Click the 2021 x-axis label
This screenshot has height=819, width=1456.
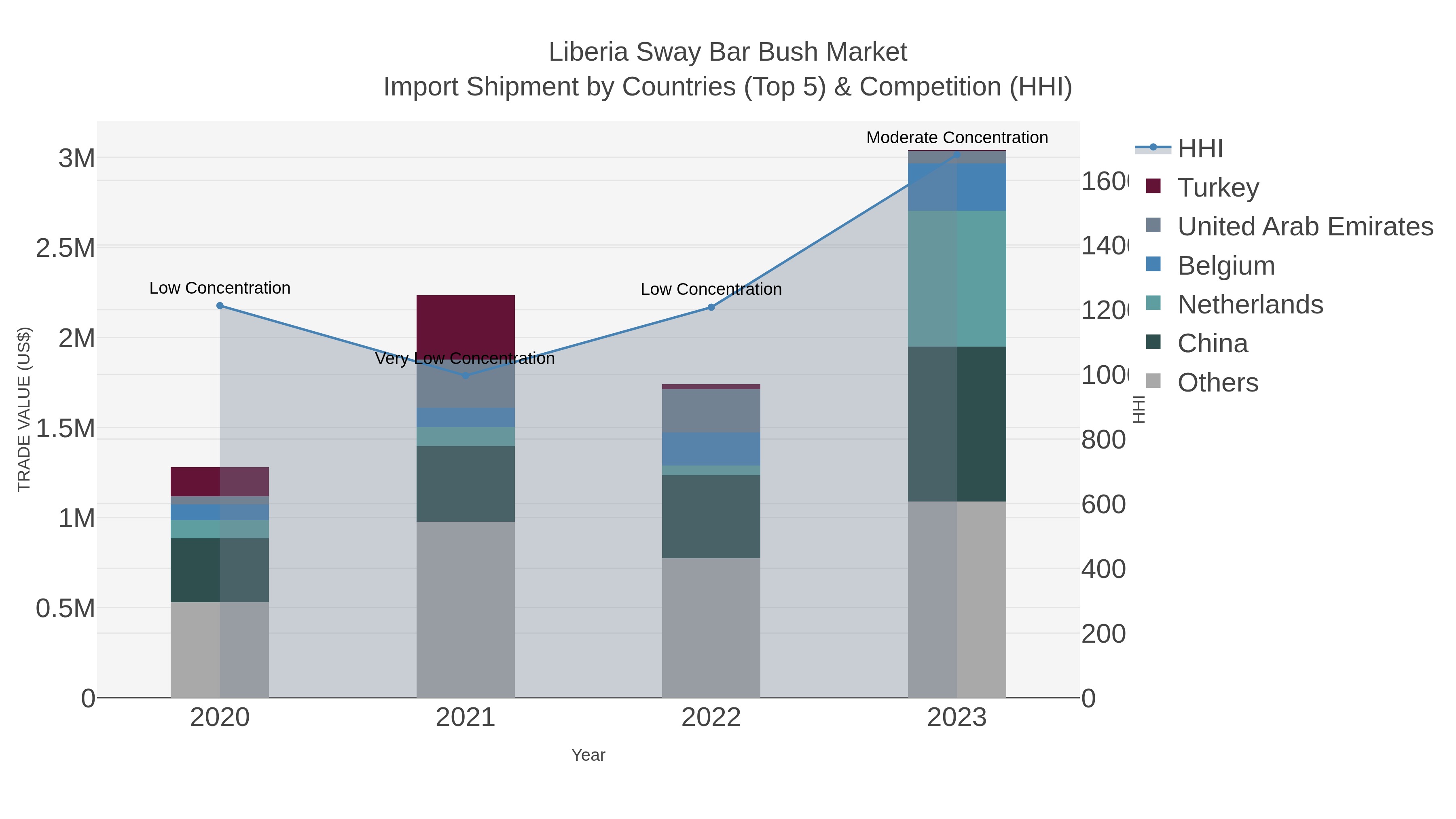(x=466, y=718)
